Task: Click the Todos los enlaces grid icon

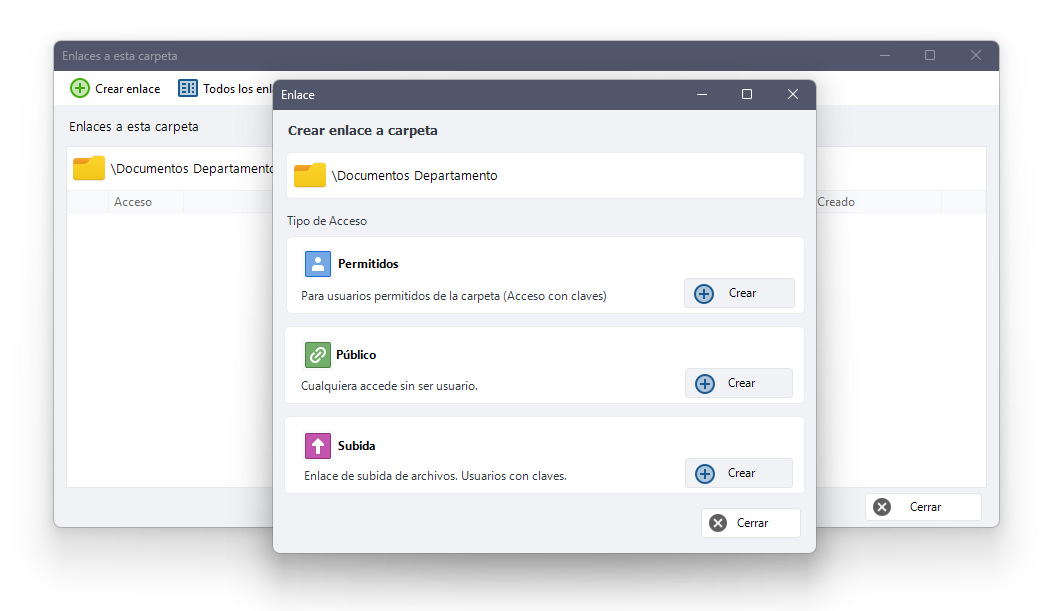Action: point(187,88)
